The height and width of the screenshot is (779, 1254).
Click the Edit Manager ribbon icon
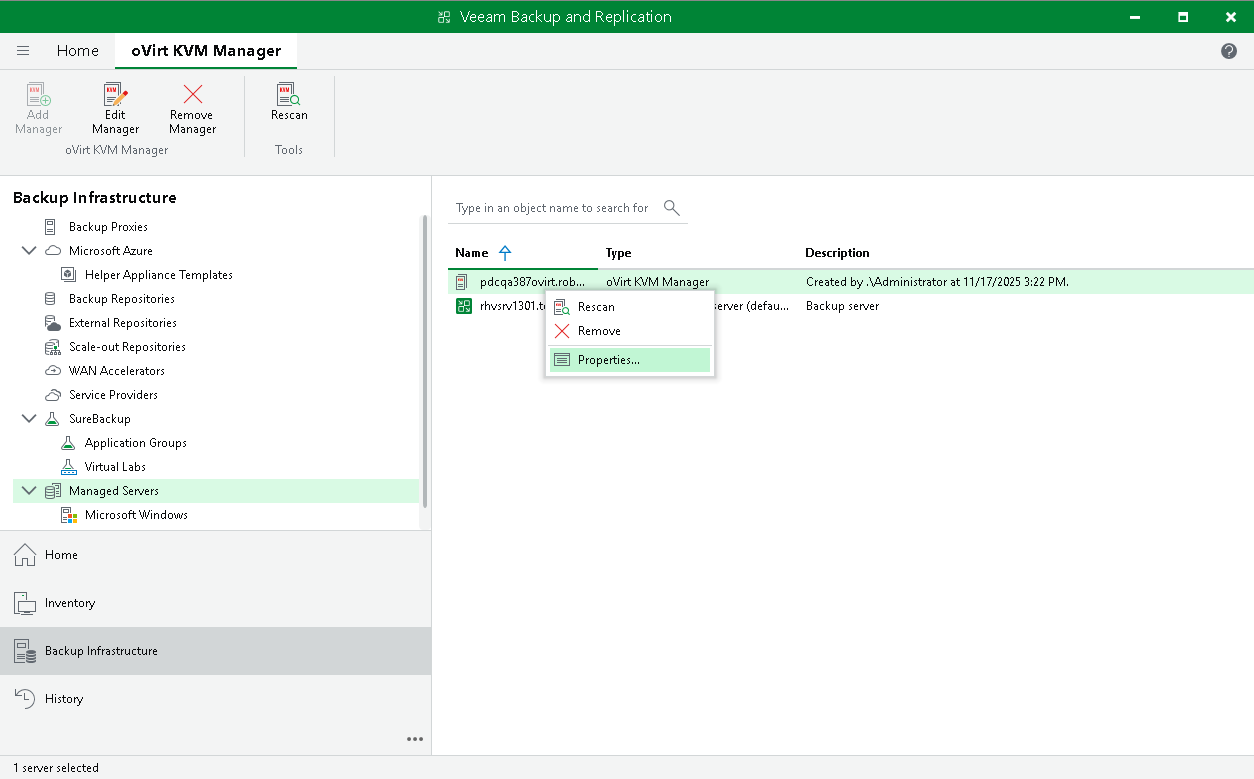pos(116,95)
